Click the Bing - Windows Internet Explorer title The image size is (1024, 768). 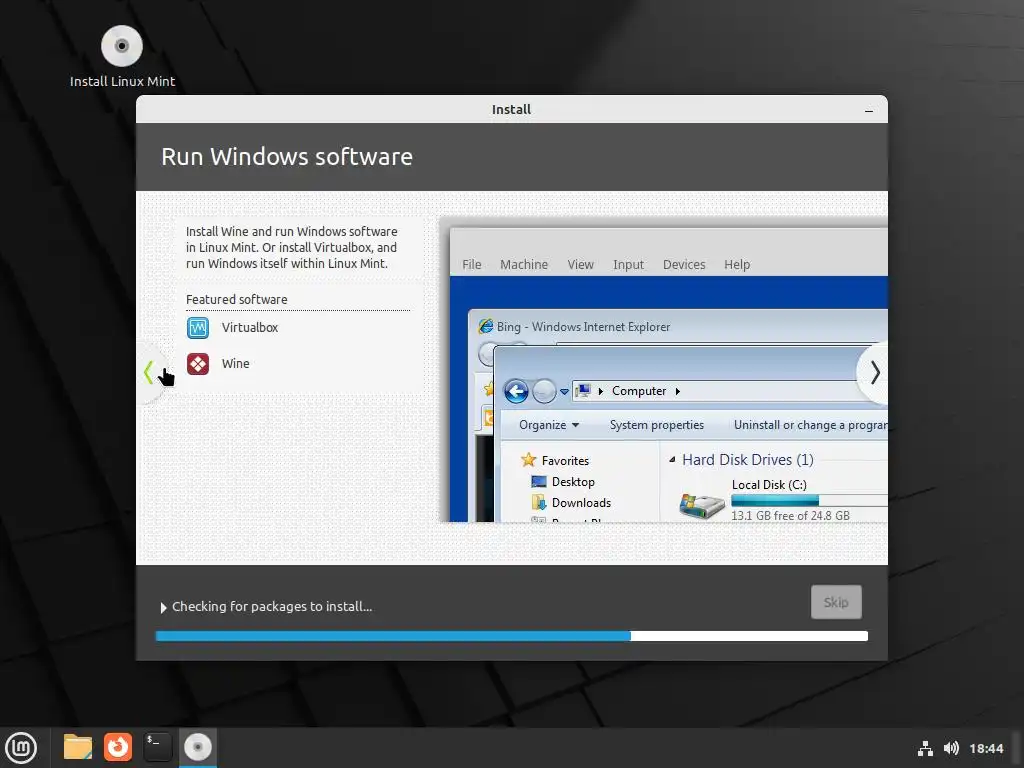tap(583, 327)
